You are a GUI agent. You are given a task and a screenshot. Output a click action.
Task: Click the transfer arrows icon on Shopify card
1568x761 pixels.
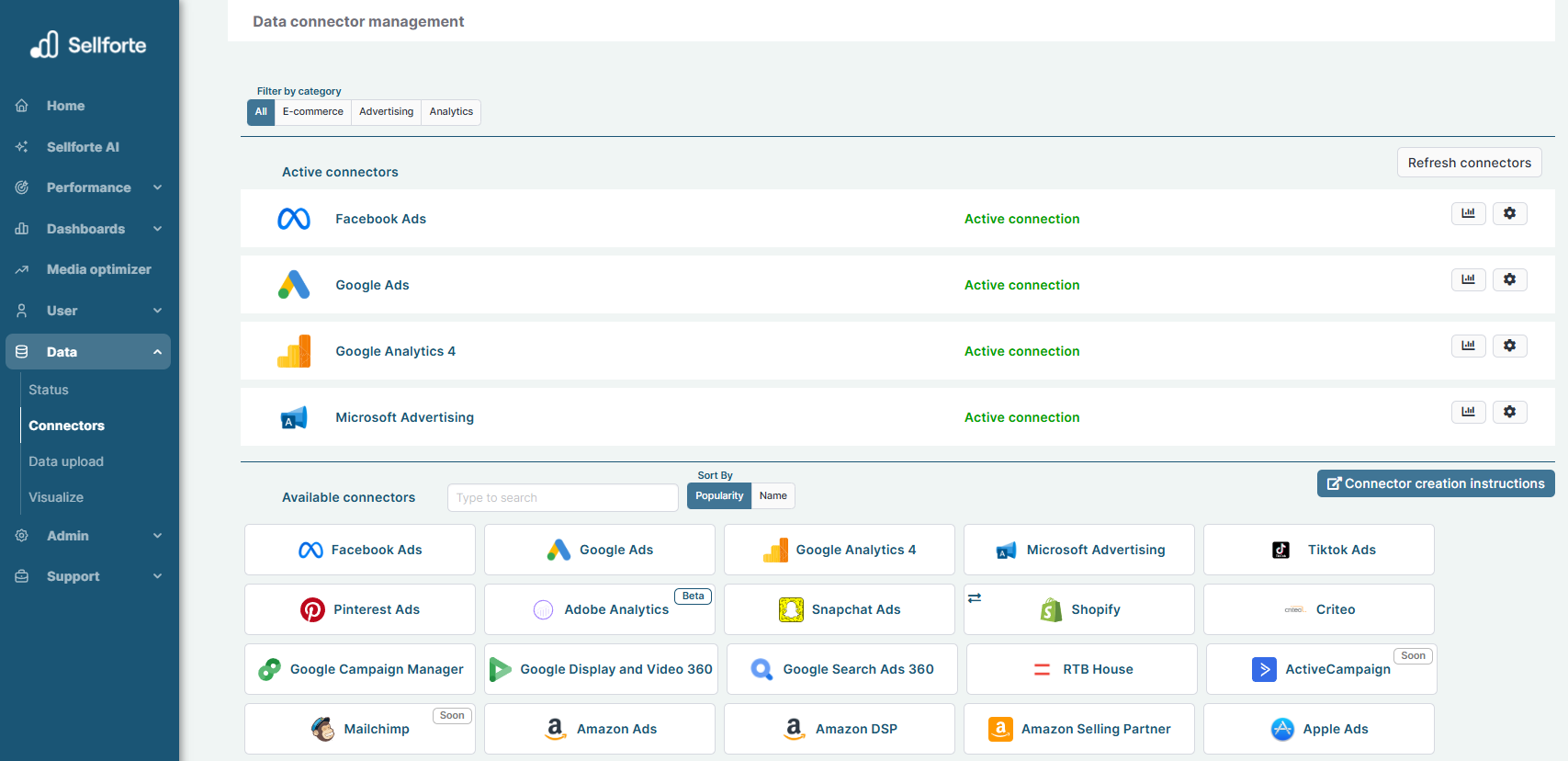point(975,597)
